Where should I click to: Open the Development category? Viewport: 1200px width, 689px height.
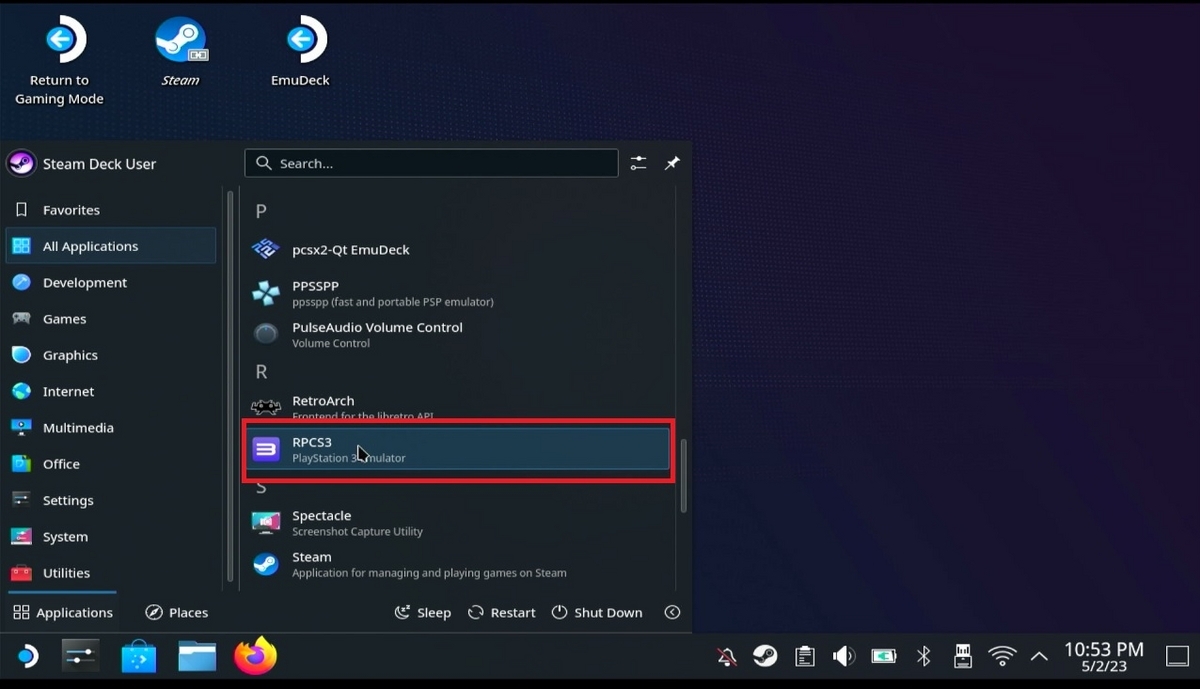(110, 283)
